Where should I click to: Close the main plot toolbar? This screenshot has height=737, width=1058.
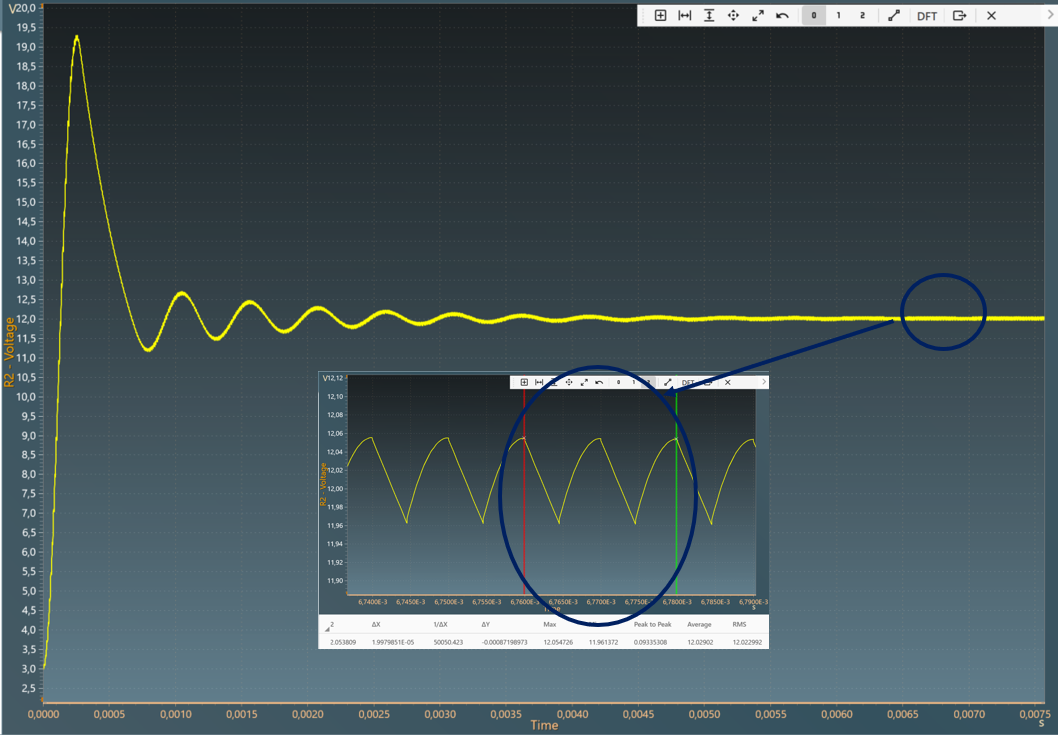[991, 16]
